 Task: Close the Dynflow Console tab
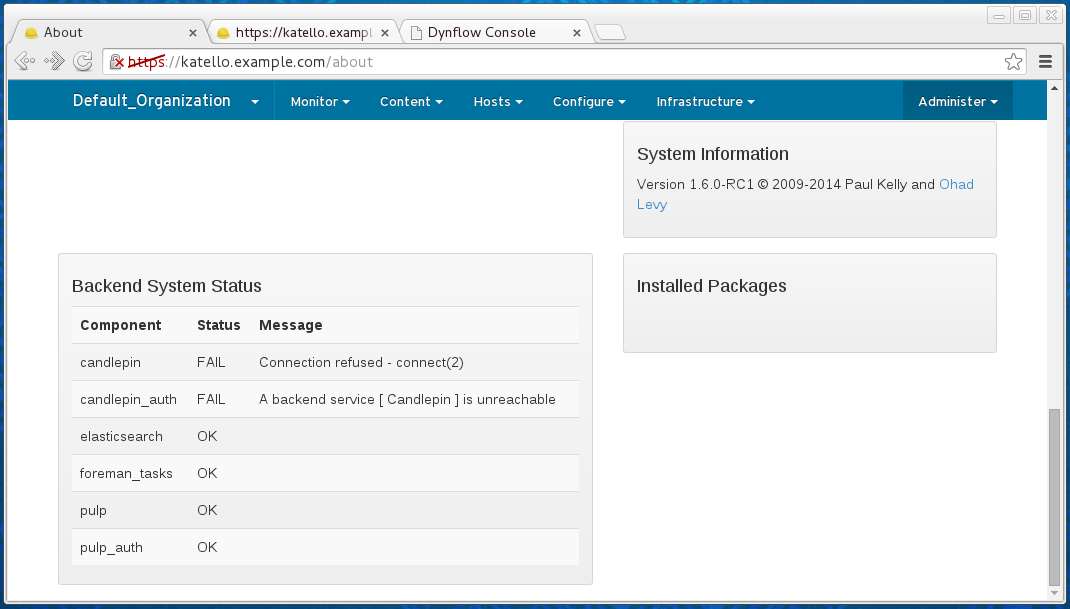[577, 33]
